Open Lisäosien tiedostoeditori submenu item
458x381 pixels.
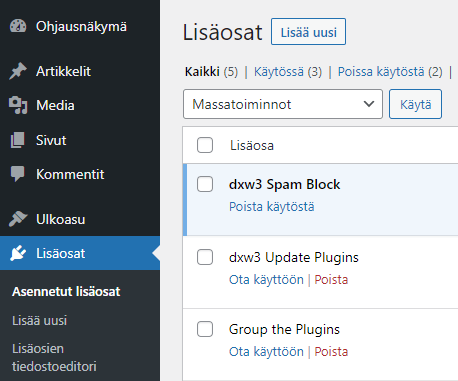coord(54,357)
